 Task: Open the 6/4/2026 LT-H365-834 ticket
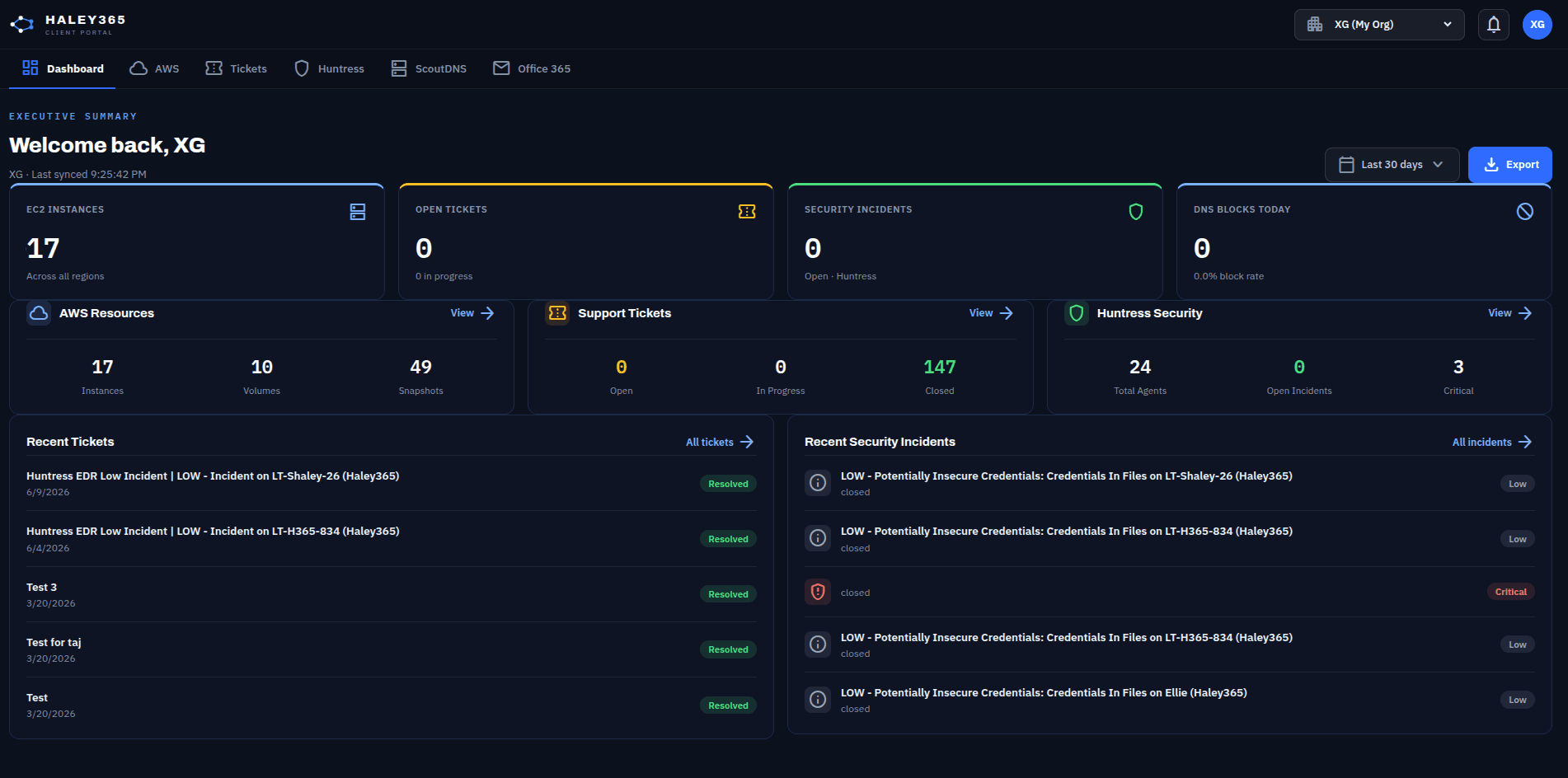tap(391, 539)
